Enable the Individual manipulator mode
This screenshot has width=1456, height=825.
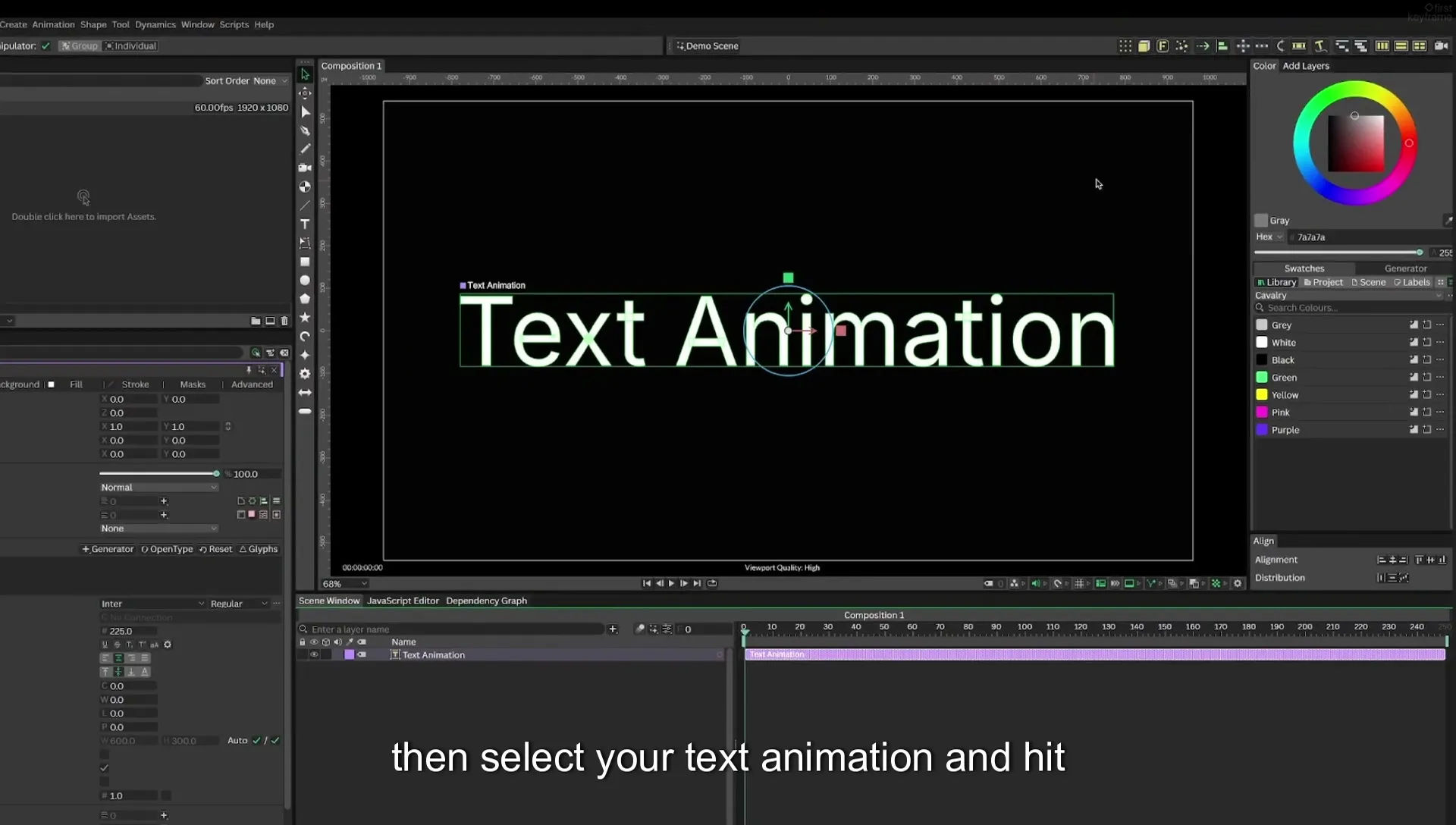[131, 46]
